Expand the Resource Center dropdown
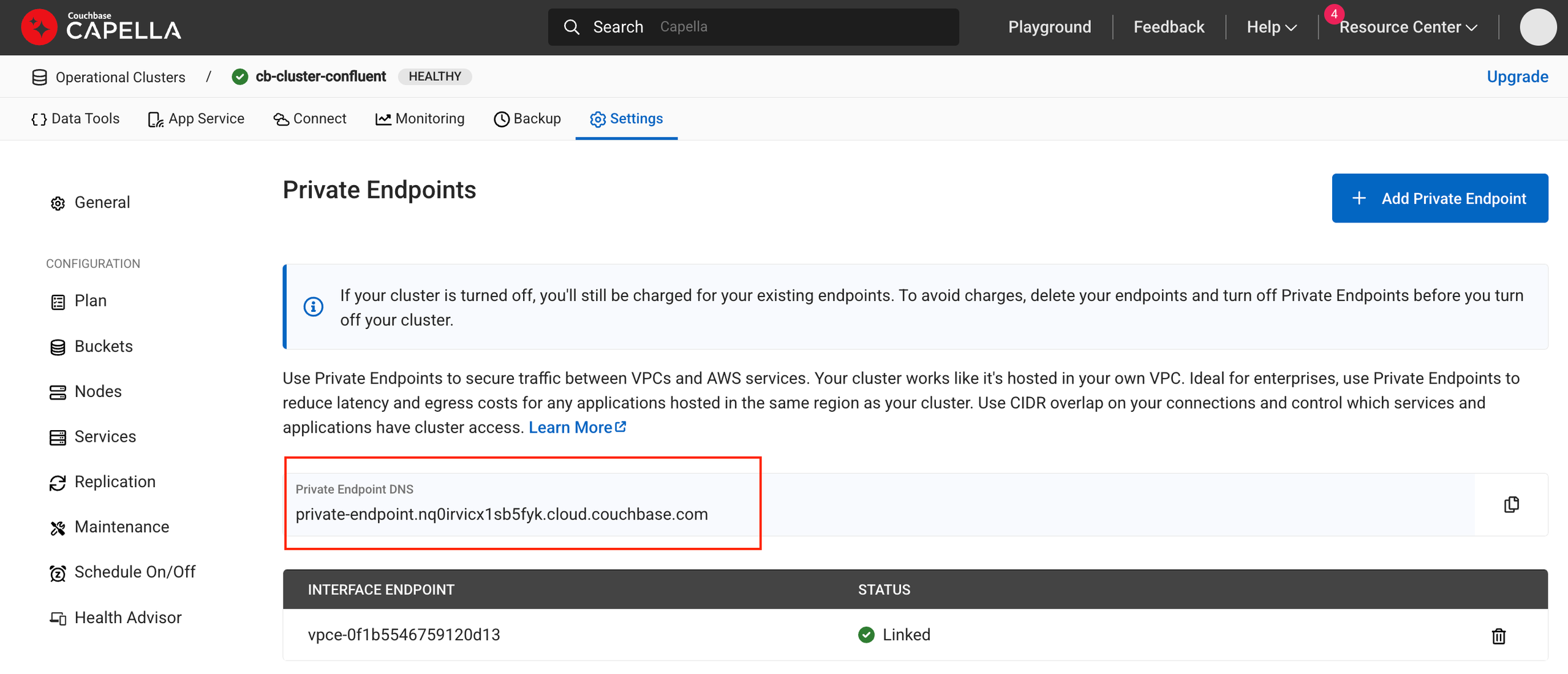The image size is (1568, 674). [1408, 27]
